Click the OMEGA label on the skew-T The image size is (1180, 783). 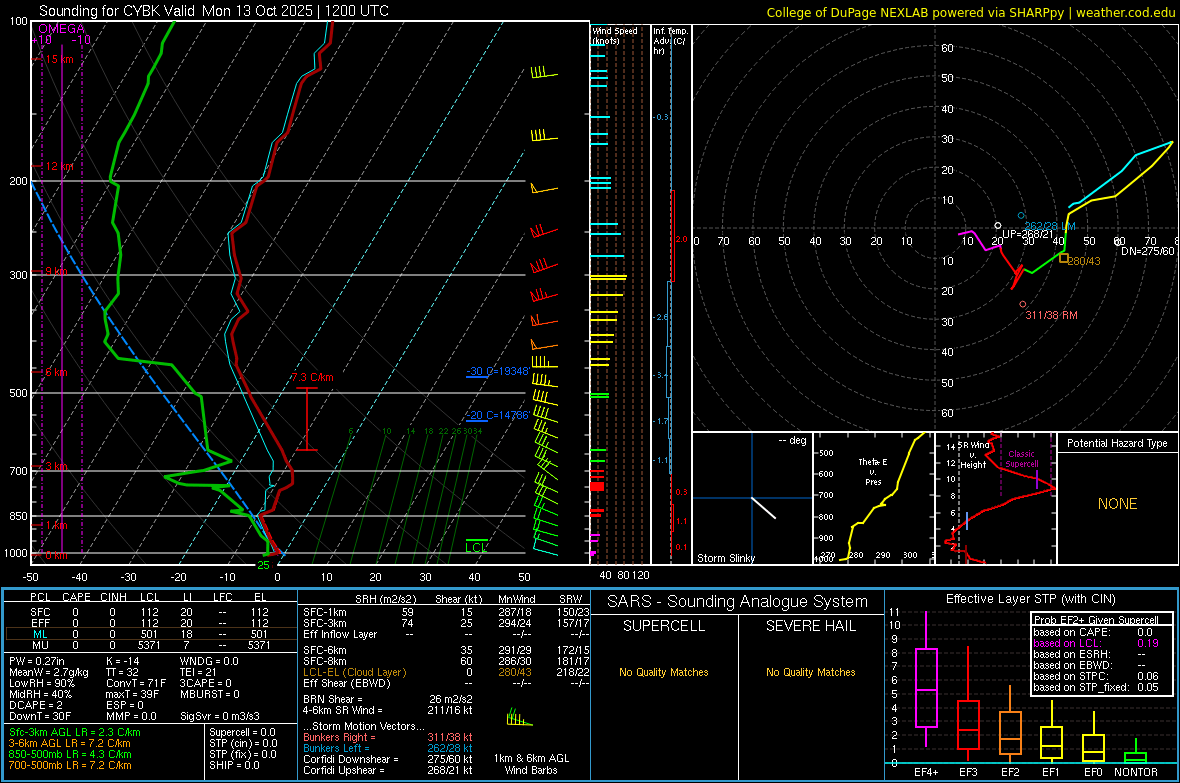[x=62, y=29]
